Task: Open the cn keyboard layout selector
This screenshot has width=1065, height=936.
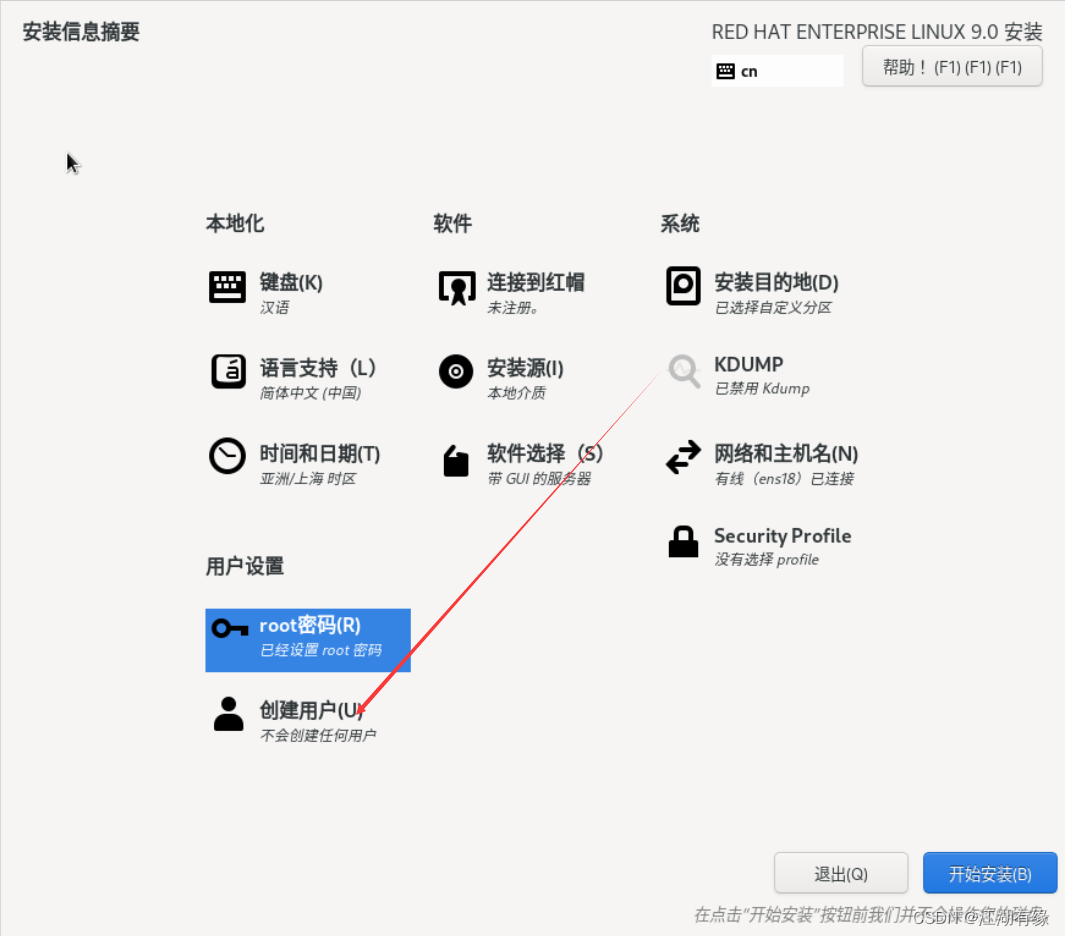Action: tap(777, 70)
